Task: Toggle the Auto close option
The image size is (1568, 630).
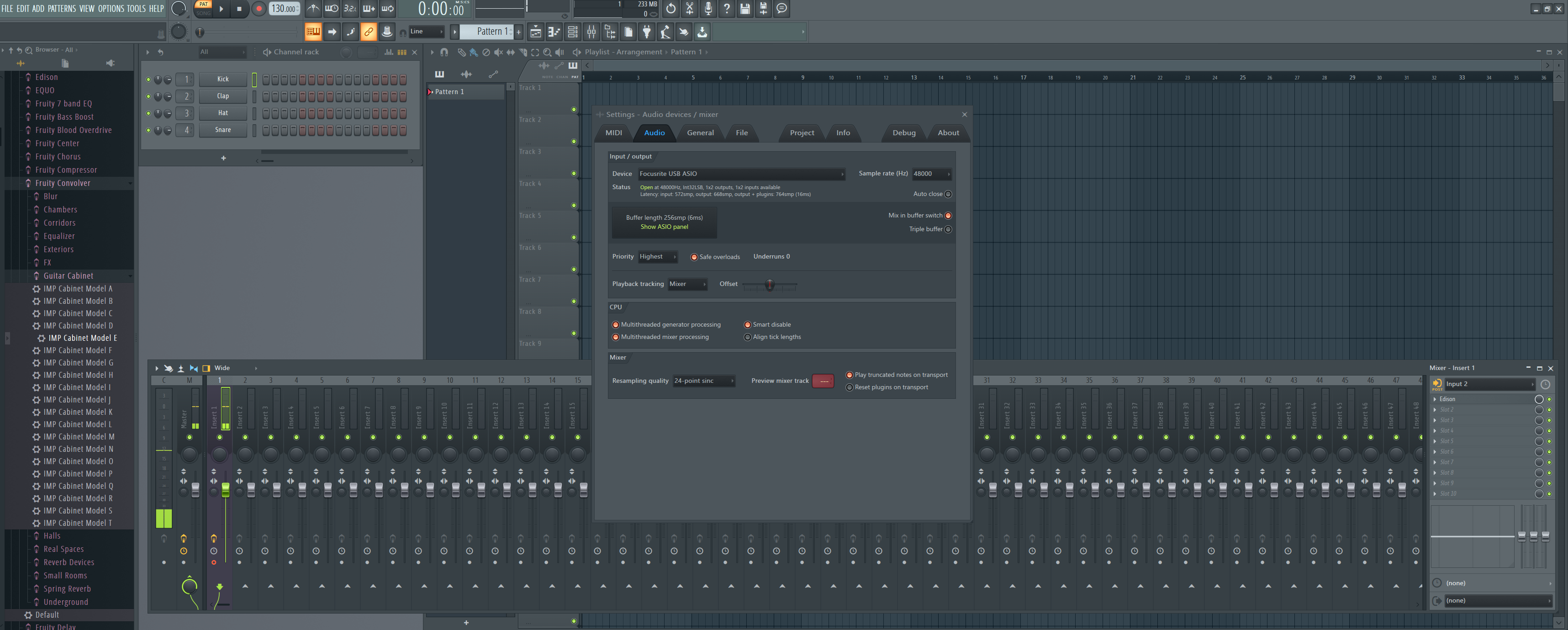Action: (x=948, y=194)
